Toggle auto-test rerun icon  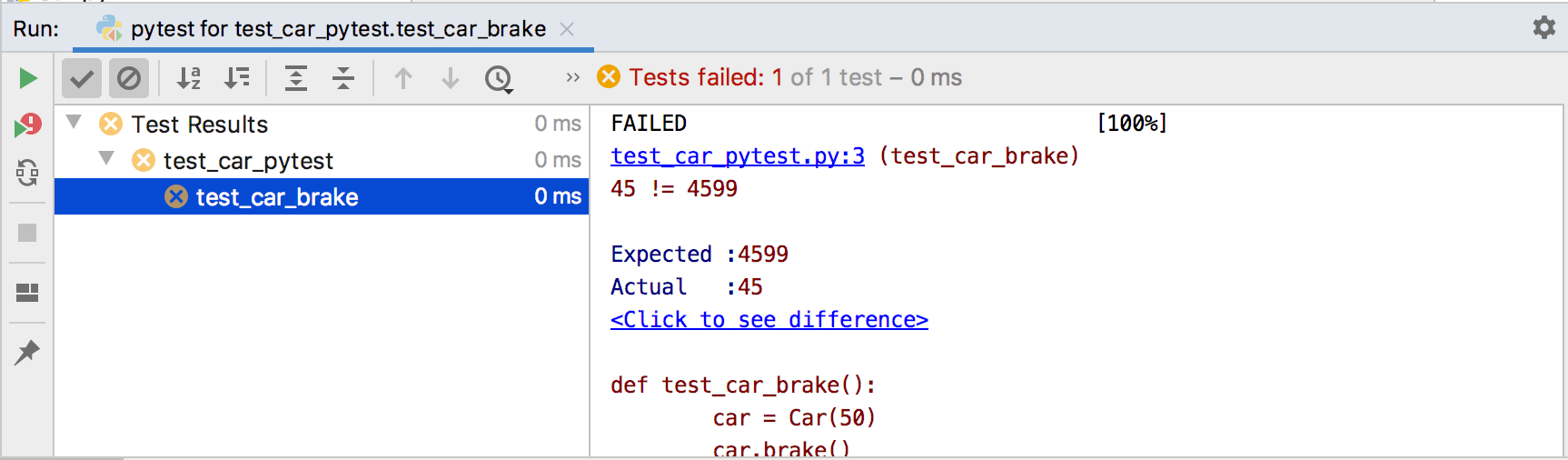coord(28,172)
